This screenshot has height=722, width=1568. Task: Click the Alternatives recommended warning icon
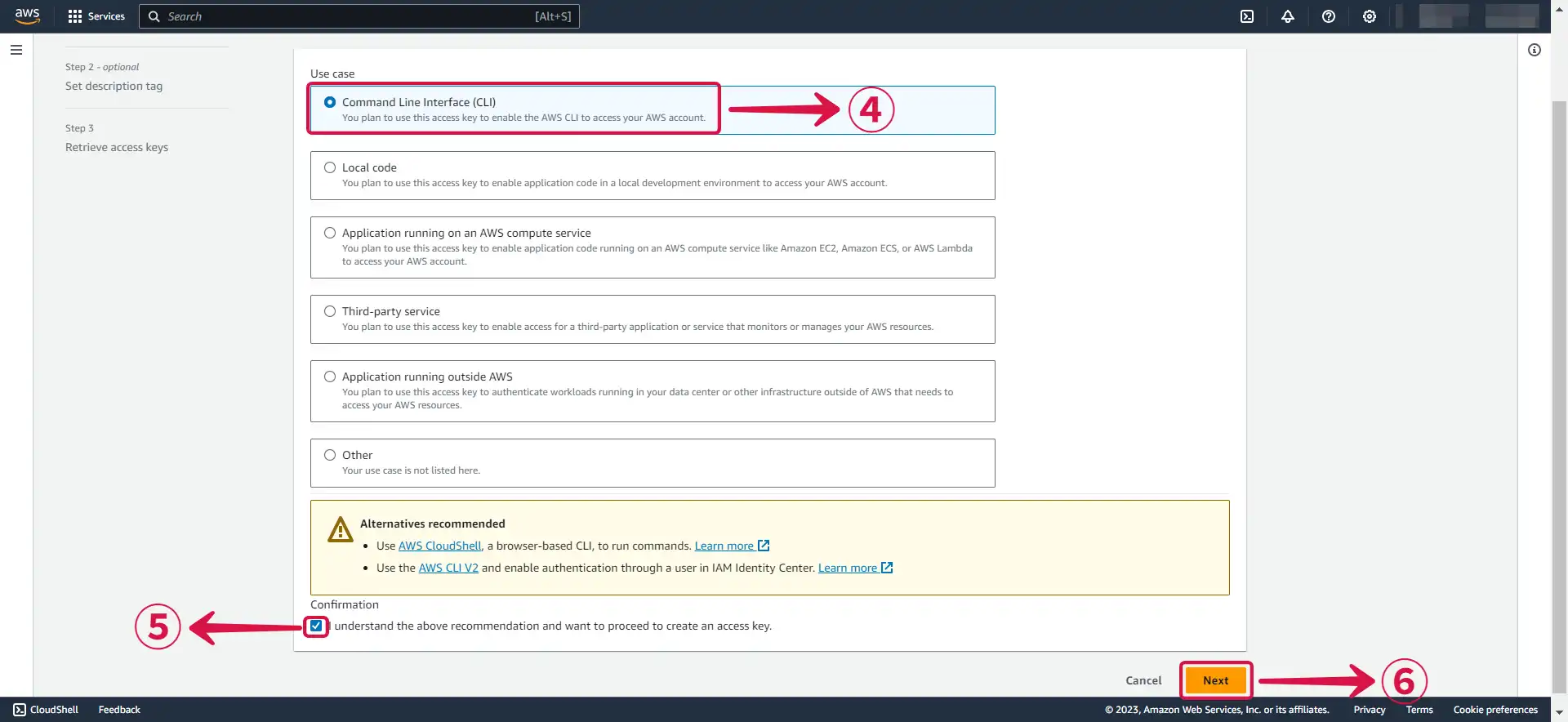coord(340,529)
